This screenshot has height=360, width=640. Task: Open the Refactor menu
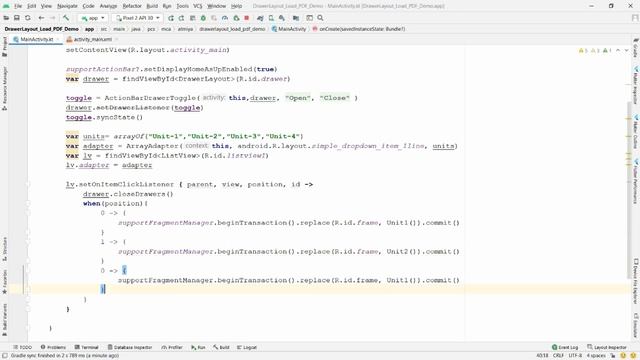pos(132,6)
